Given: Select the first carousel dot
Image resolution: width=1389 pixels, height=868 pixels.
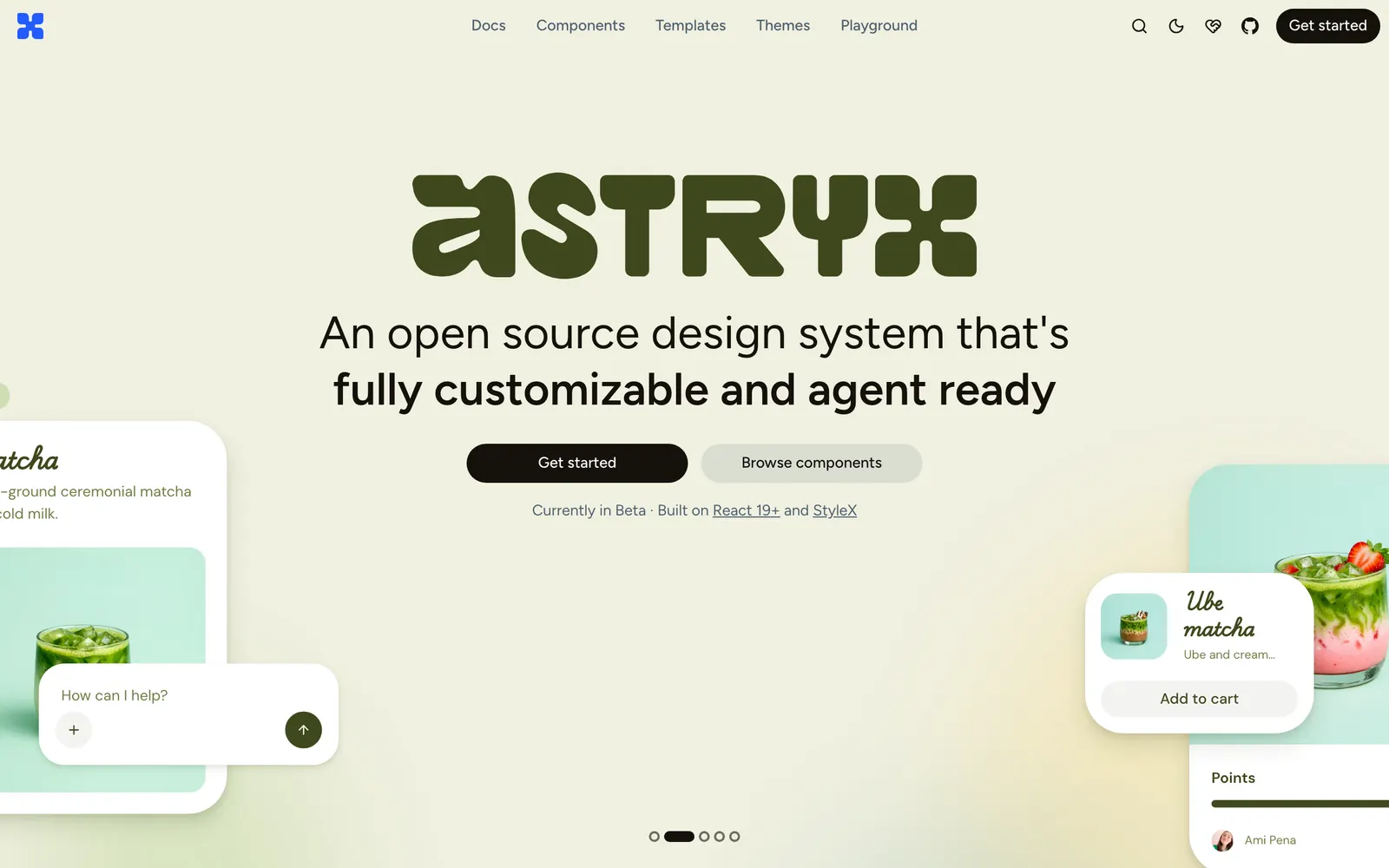Looking at the screenshot, I should 655,837.
